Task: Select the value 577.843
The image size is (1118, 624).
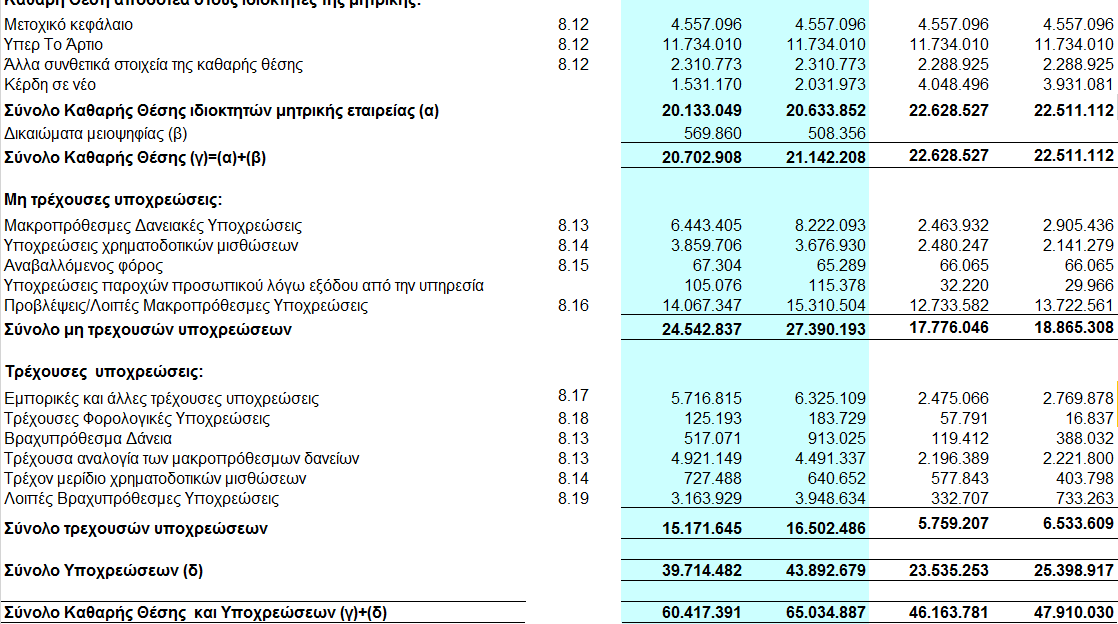Action: (x=960, y=479)
